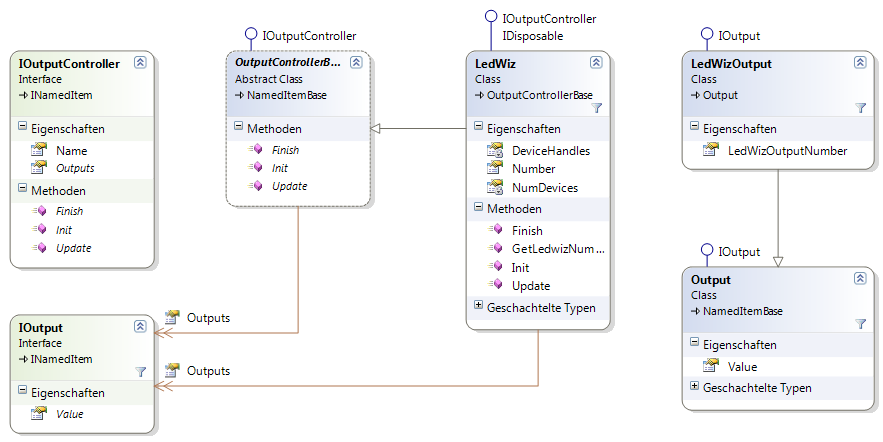Select the IOutput interface title
The image size is (883, 442).
tap(41, 328)
